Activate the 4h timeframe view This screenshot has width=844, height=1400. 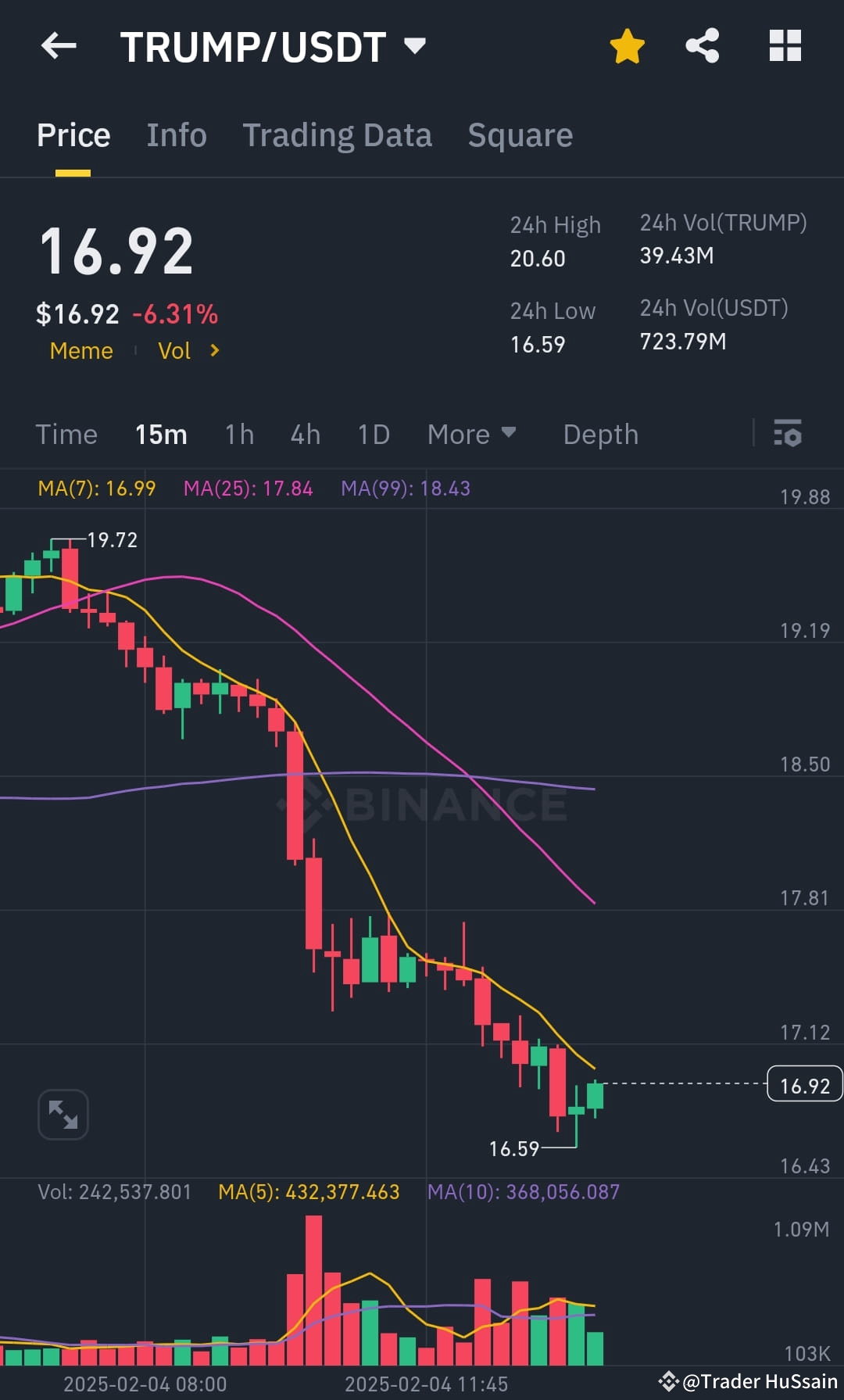(305, 435)
